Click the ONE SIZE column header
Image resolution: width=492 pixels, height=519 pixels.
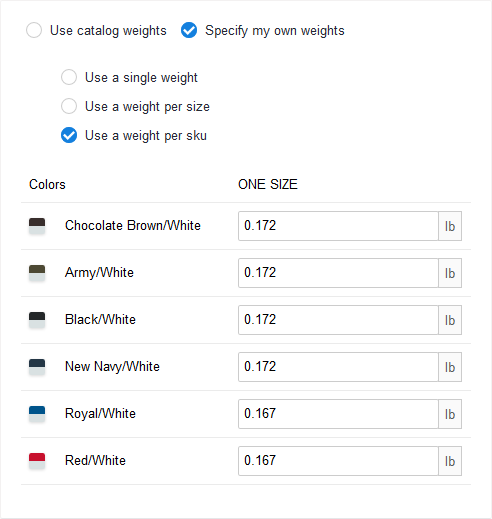click(x=268, y=184)
